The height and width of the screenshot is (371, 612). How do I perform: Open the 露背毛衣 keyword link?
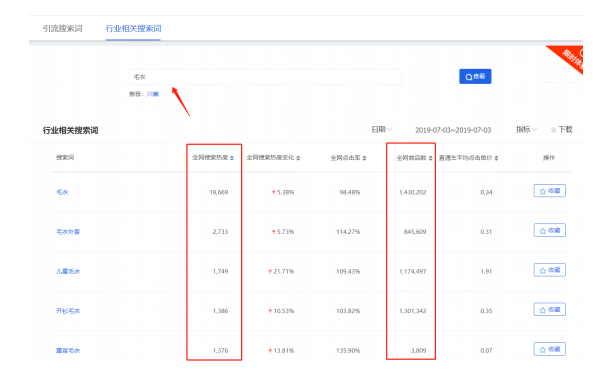(x=68, y=350)
